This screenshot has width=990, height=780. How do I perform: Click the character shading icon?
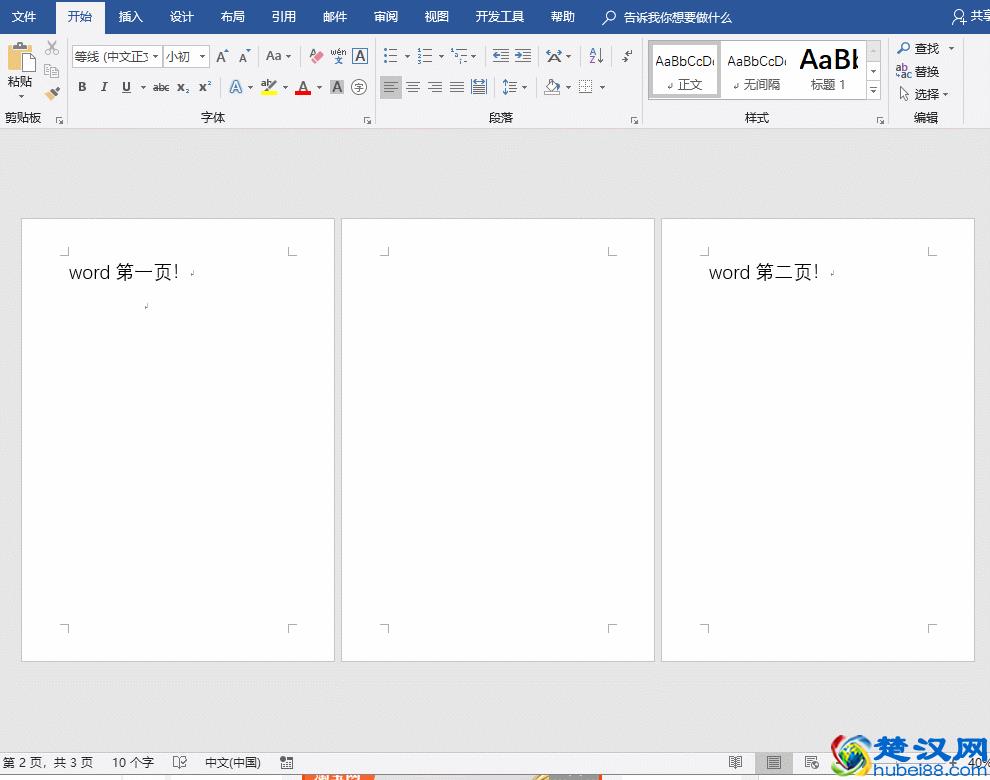tap(337, 88)
